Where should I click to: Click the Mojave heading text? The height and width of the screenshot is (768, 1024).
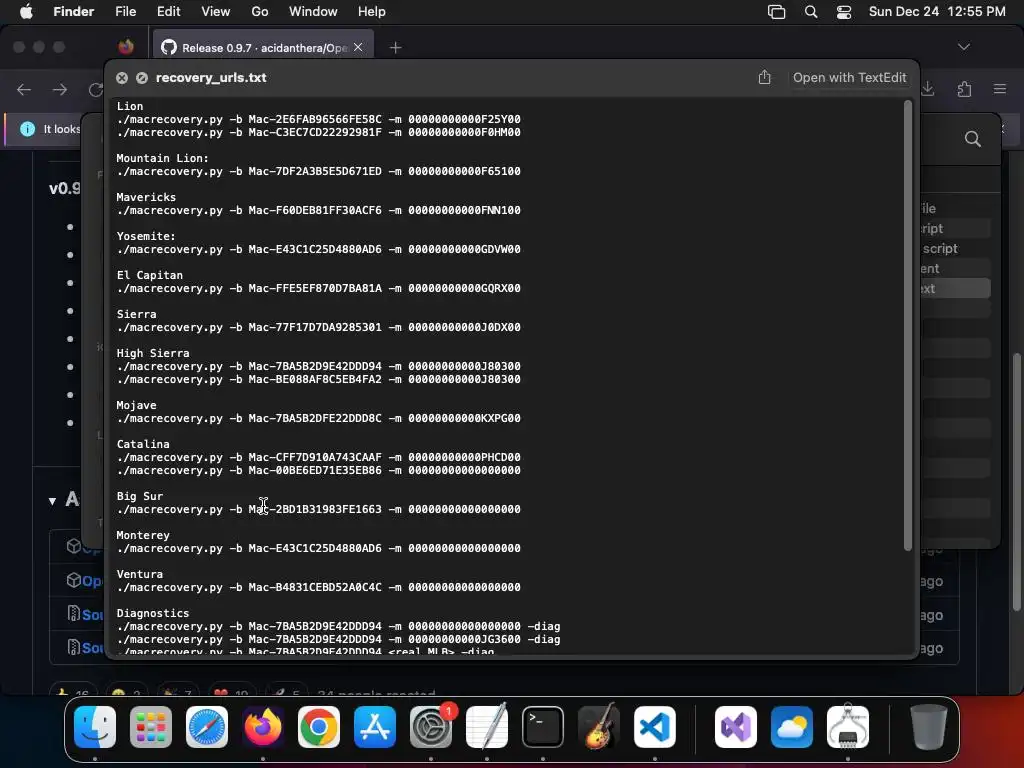(136, 405)
